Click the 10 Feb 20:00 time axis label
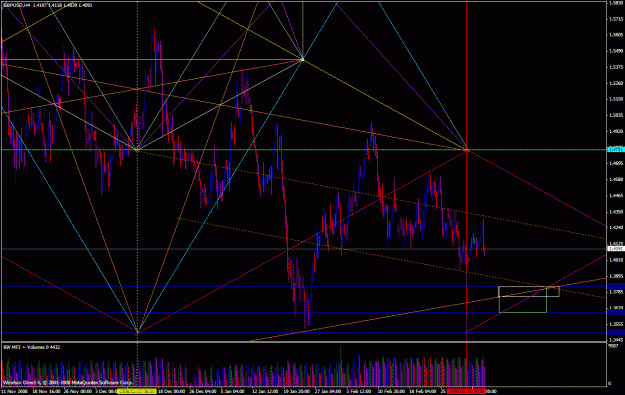 tap(391, 391)
